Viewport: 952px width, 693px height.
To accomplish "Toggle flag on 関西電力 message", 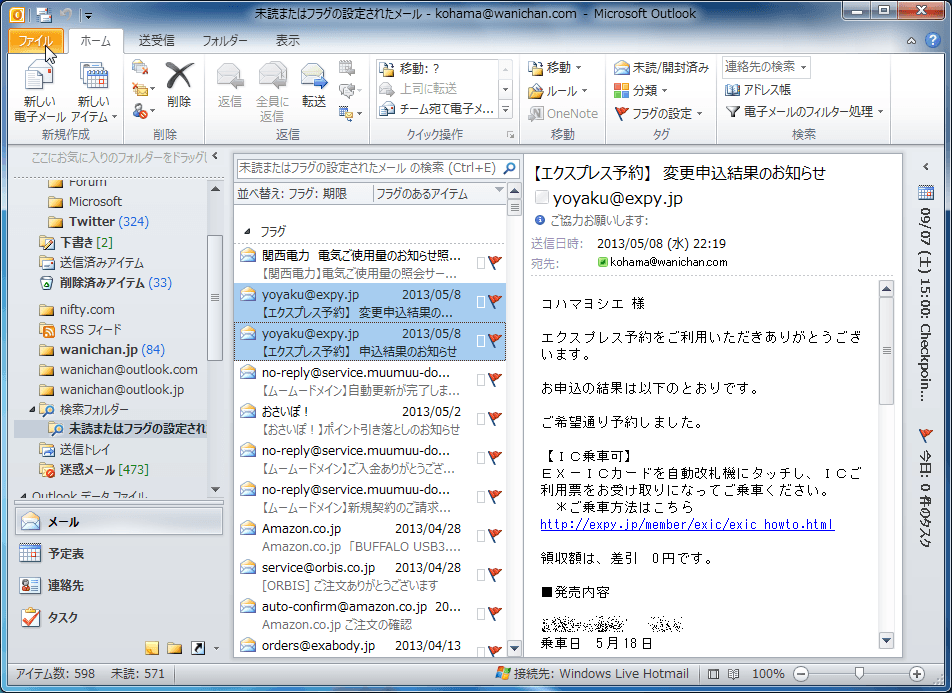I will tap(495, 262).
